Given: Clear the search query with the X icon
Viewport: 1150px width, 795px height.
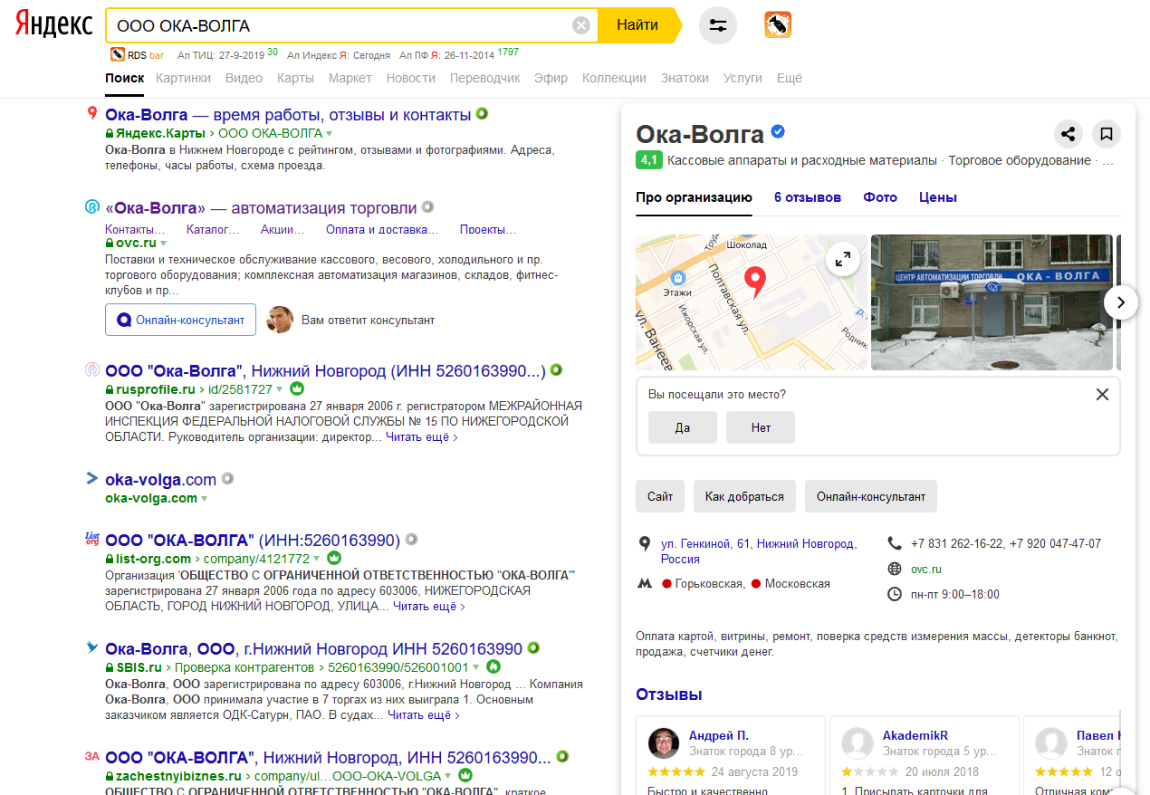Looking at the screenshot, I should pos(581,26).
